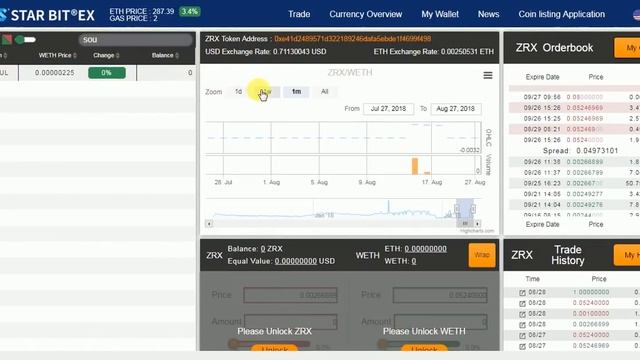640x360 pixels.
Task: Click the chart navigator right range handle
Action: pos(473,209)
